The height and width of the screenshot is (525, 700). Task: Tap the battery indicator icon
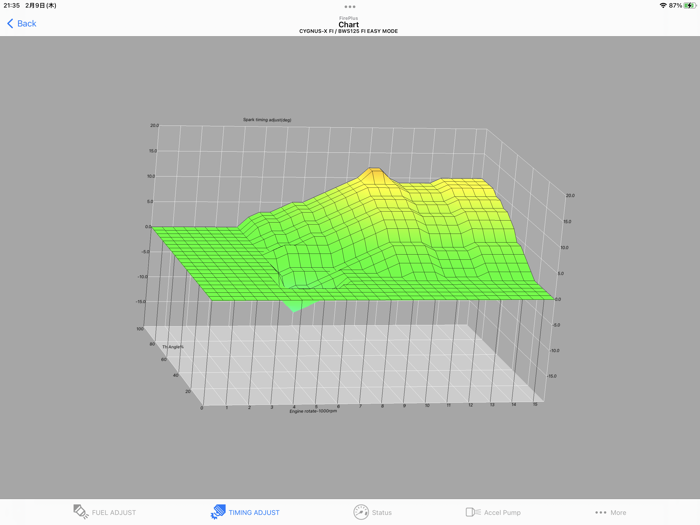tap(690, 6)
